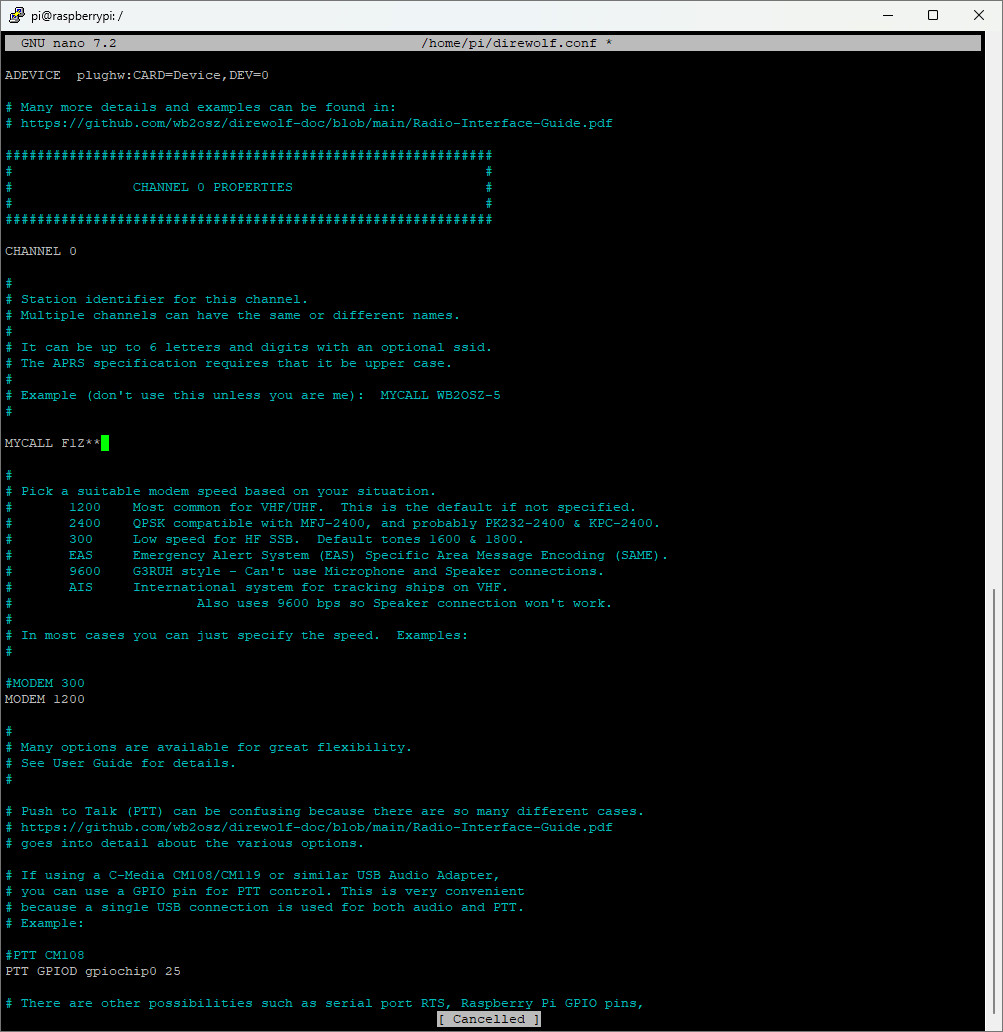The height and width of the screenshot is (1032, 1003).
Task: Minimize the PuTTY terminal window
Action: tap(886, 15)
